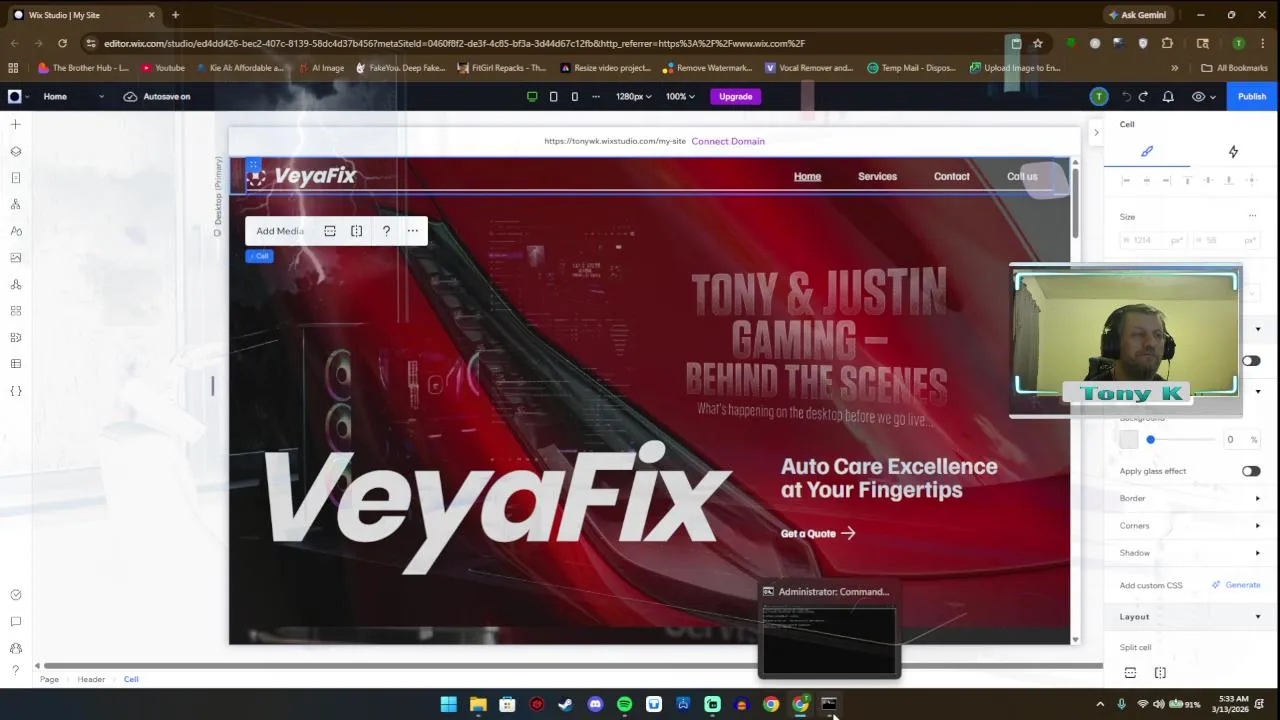
Task: Open notifications bell
Action: coord(1168,97)
